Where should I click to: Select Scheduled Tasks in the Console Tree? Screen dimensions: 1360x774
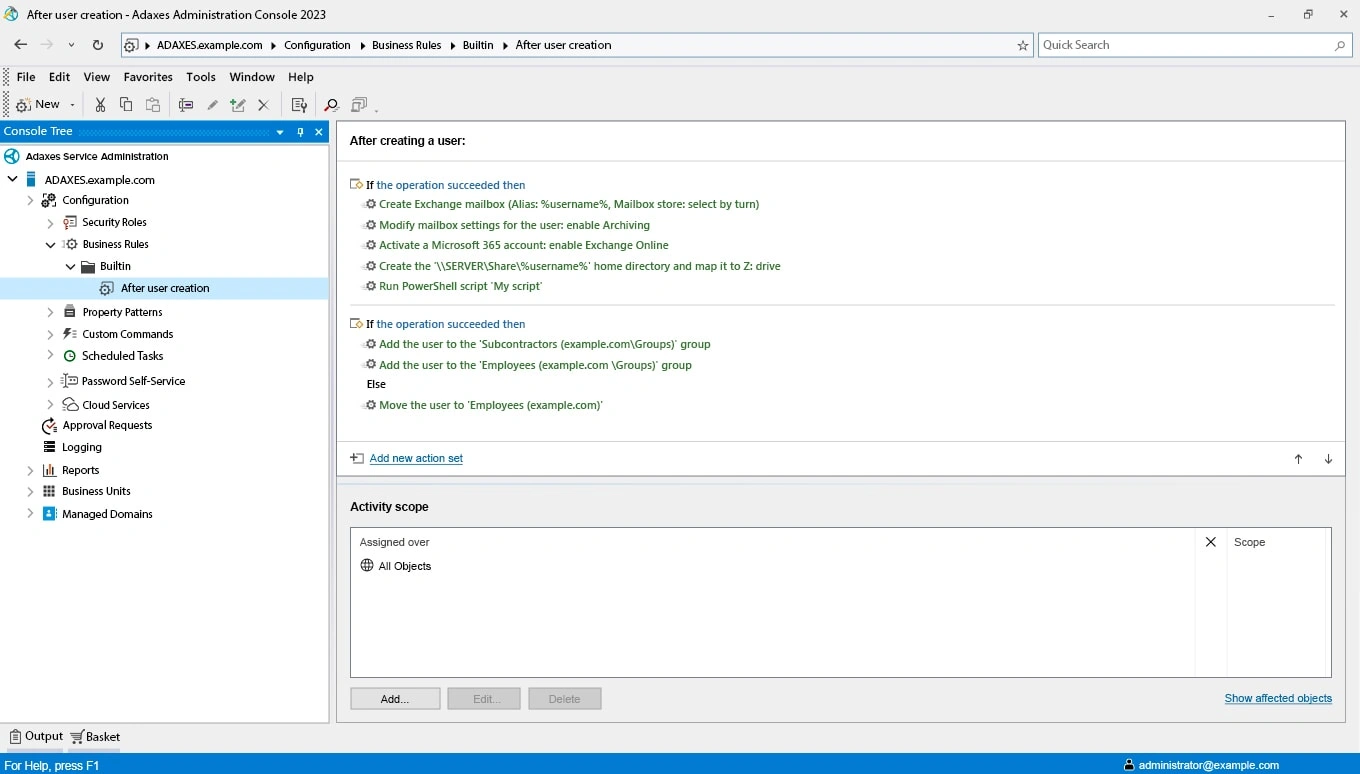click(x=122, y=356)
